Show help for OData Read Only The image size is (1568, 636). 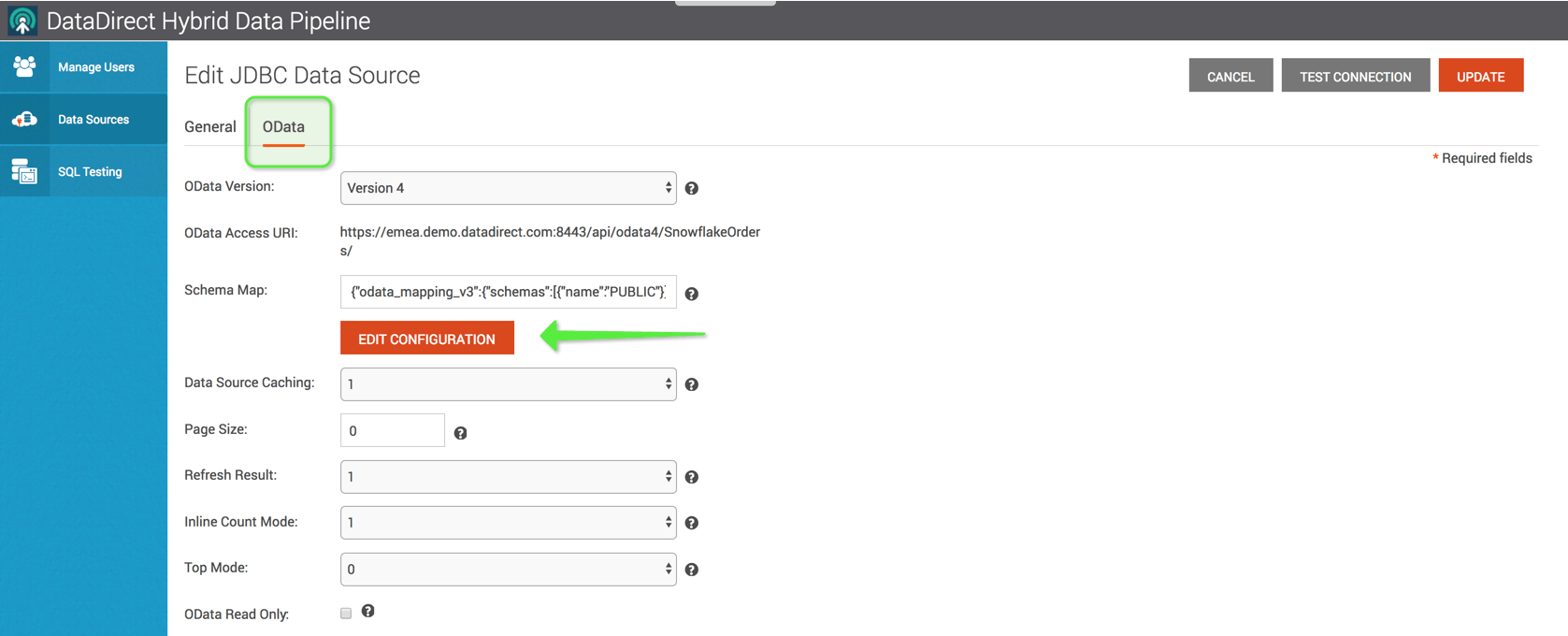coord(368,611)
